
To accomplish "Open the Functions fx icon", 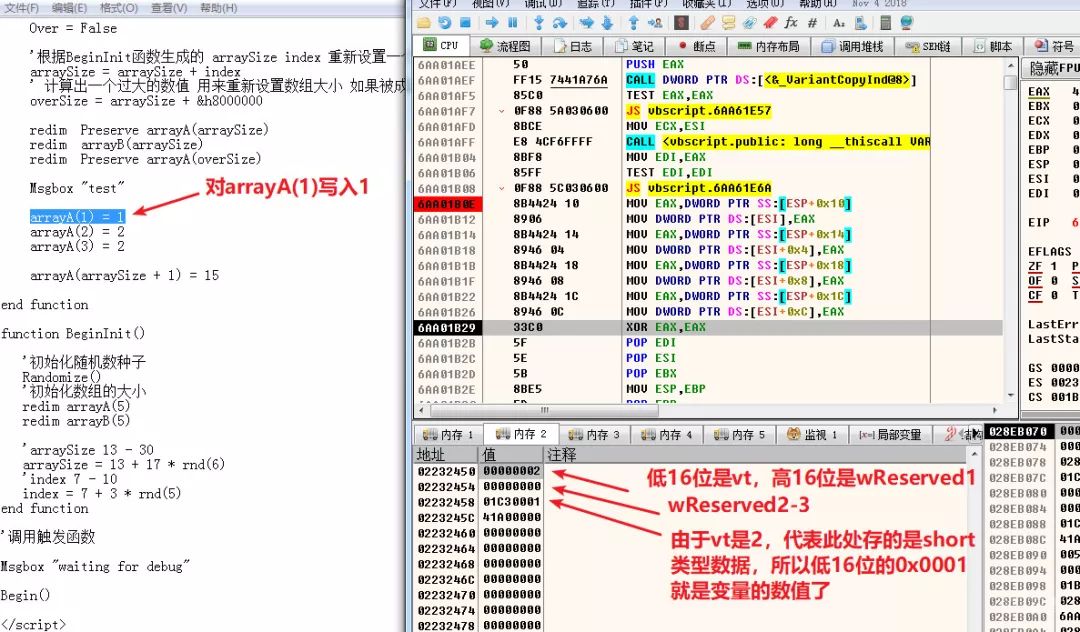I will pos(791,23).
